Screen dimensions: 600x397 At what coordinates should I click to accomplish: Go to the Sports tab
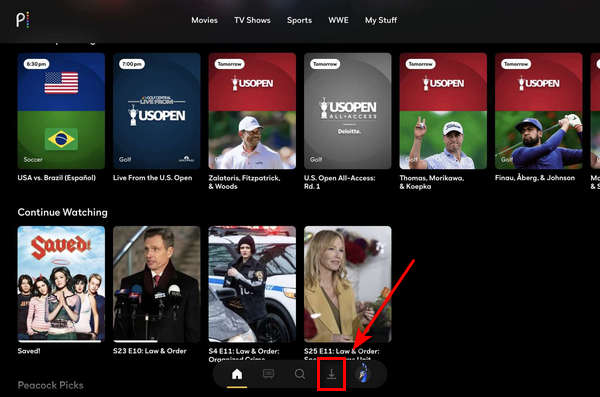tap(299, 20)
